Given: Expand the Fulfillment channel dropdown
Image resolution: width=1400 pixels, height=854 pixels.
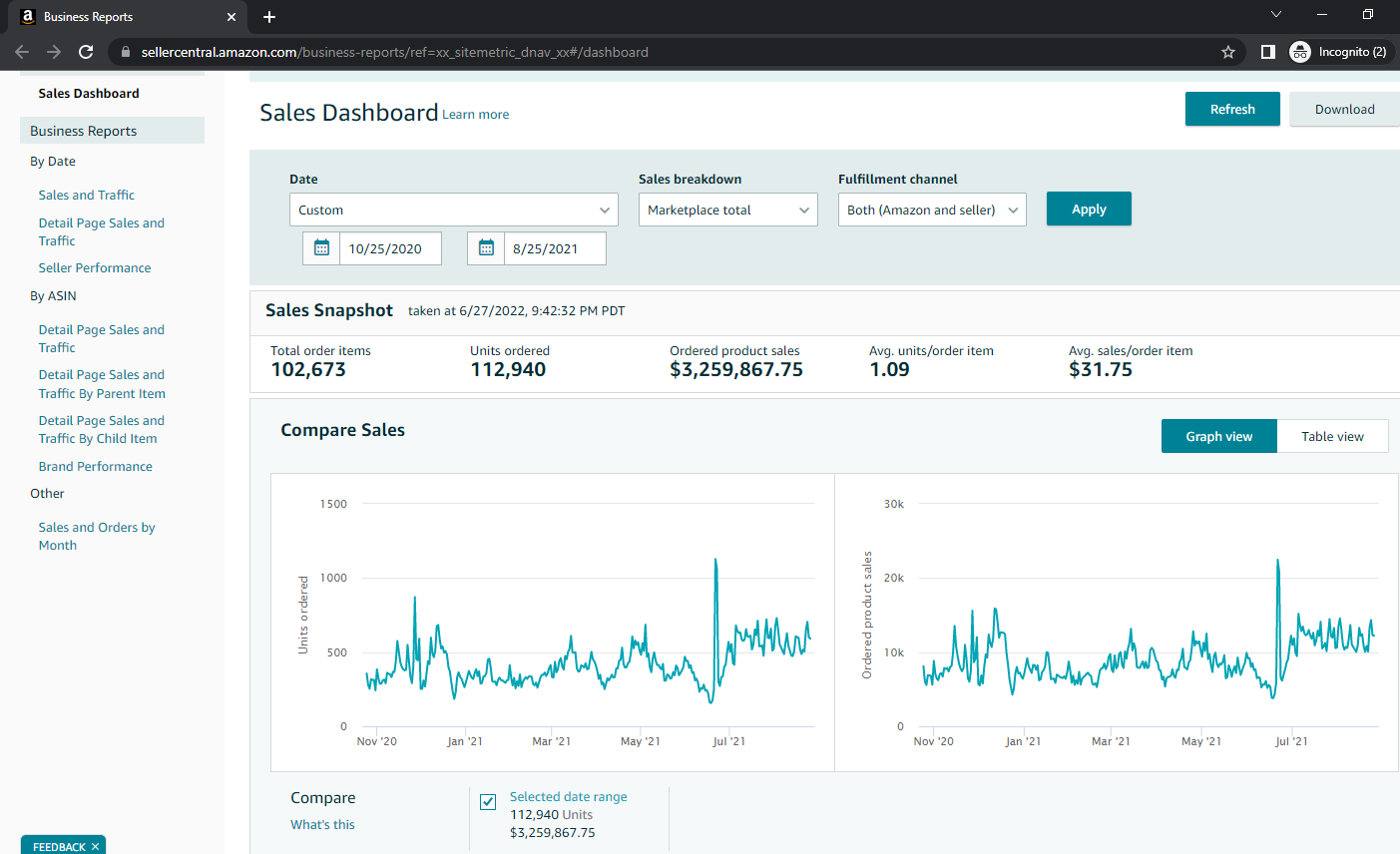Looking at the screenshot, I should [x=932, y=210].
